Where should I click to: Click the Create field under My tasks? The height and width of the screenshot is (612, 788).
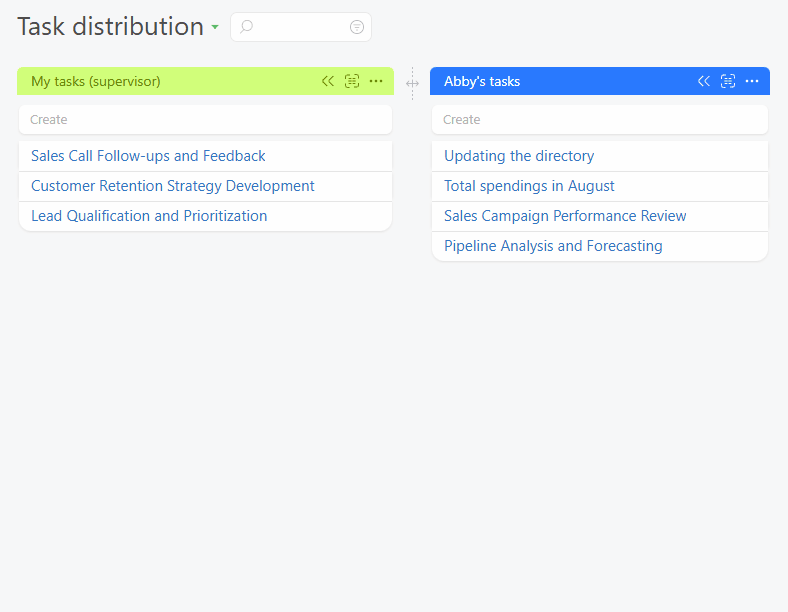tap(205, 120)
